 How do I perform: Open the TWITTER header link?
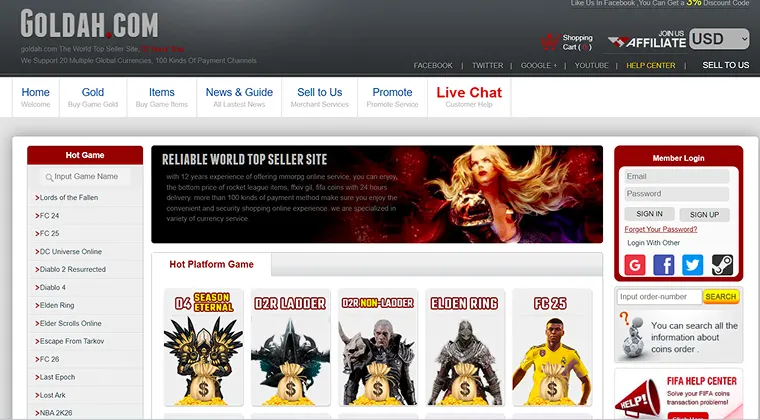coord(488,65)
